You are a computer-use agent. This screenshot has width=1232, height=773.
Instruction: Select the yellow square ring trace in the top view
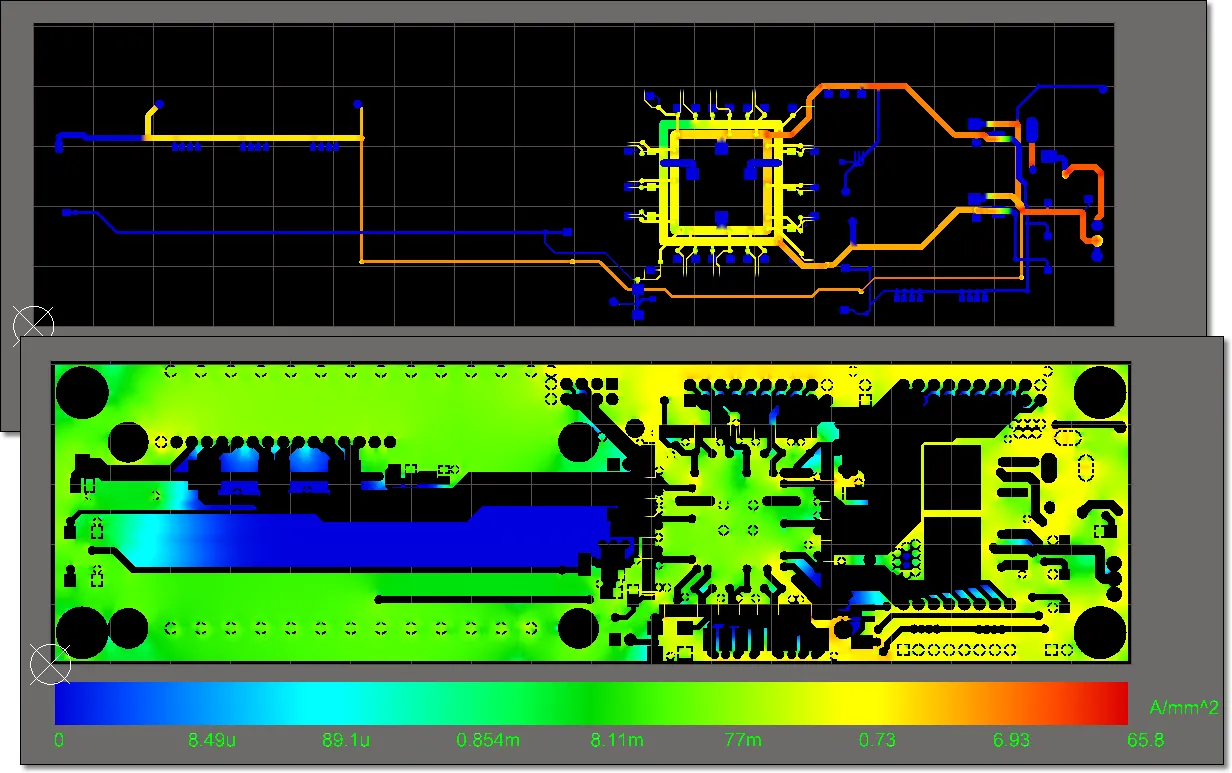pyautogui.click(x=720, y=183)
